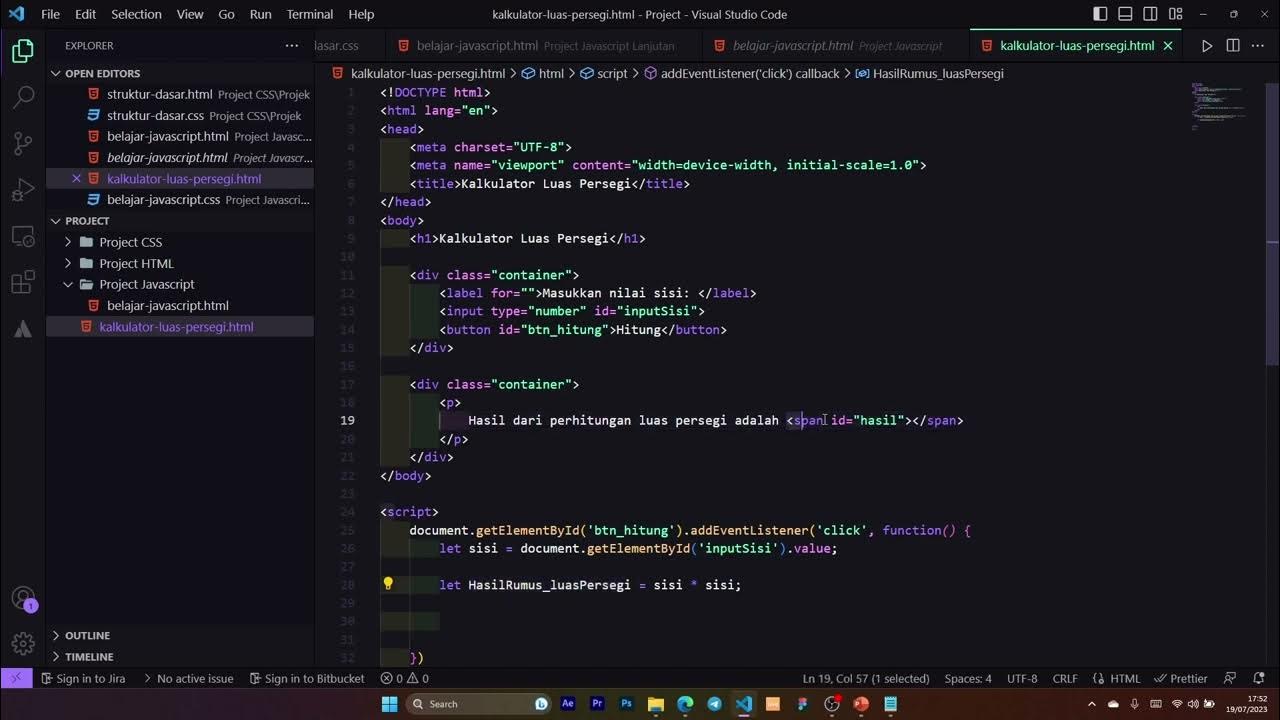Open Telegram from taskbar
1280x720 pixels.
pos(714,704)
